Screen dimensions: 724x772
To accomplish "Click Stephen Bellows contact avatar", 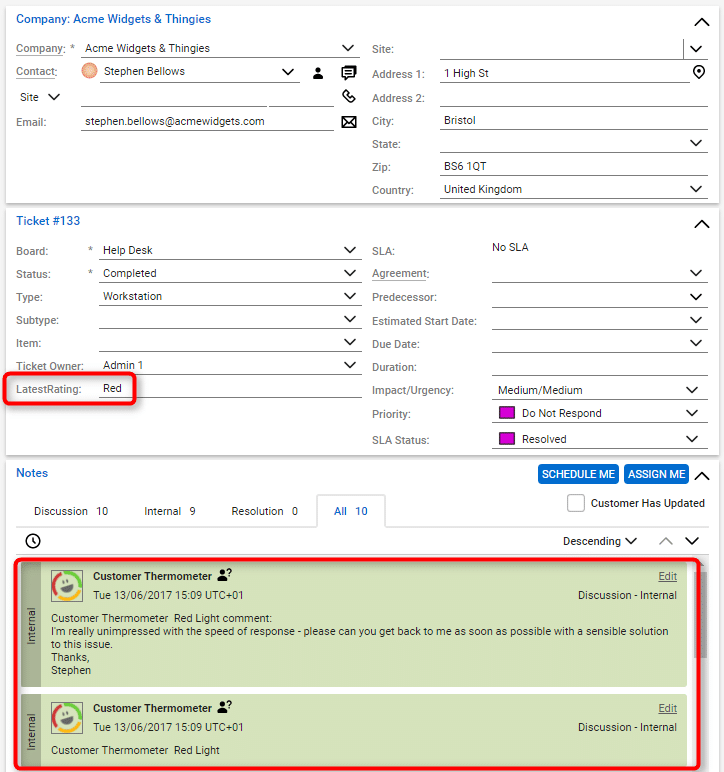I will pyautogui.click(x=89, y=71).
